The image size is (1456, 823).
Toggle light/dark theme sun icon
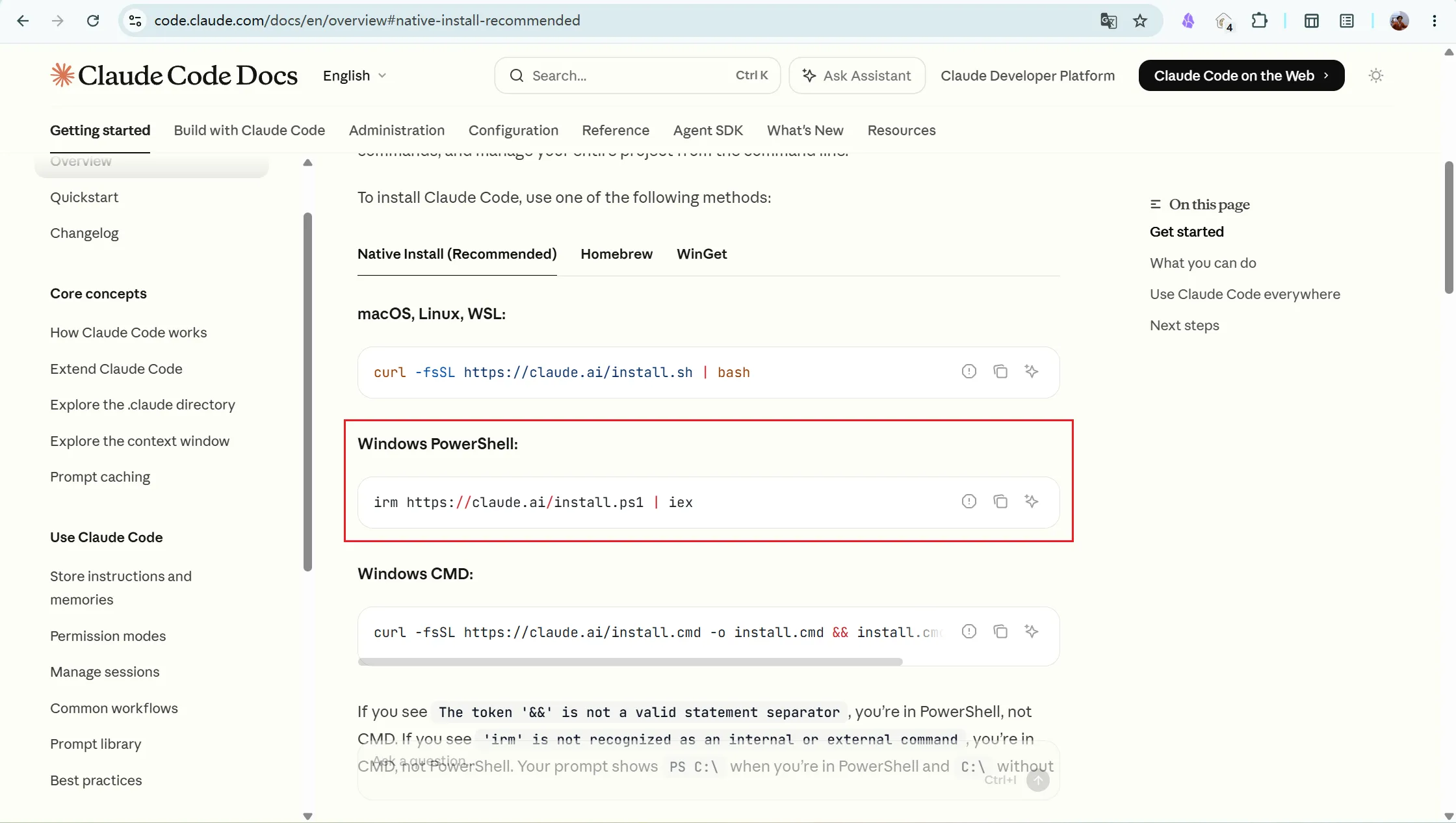coord(1376,75)
